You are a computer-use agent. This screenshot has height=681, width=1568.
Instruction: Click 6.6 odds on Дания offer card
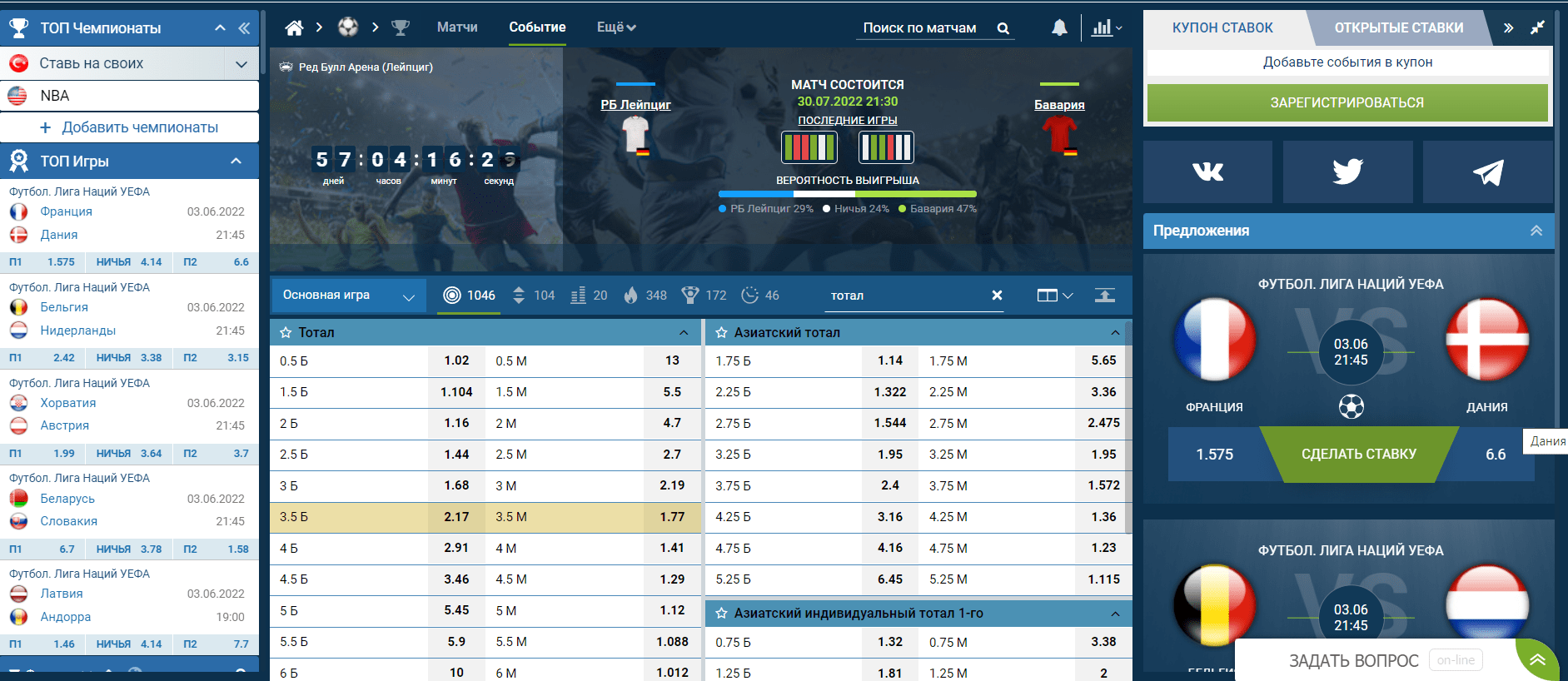[1496, 455]
